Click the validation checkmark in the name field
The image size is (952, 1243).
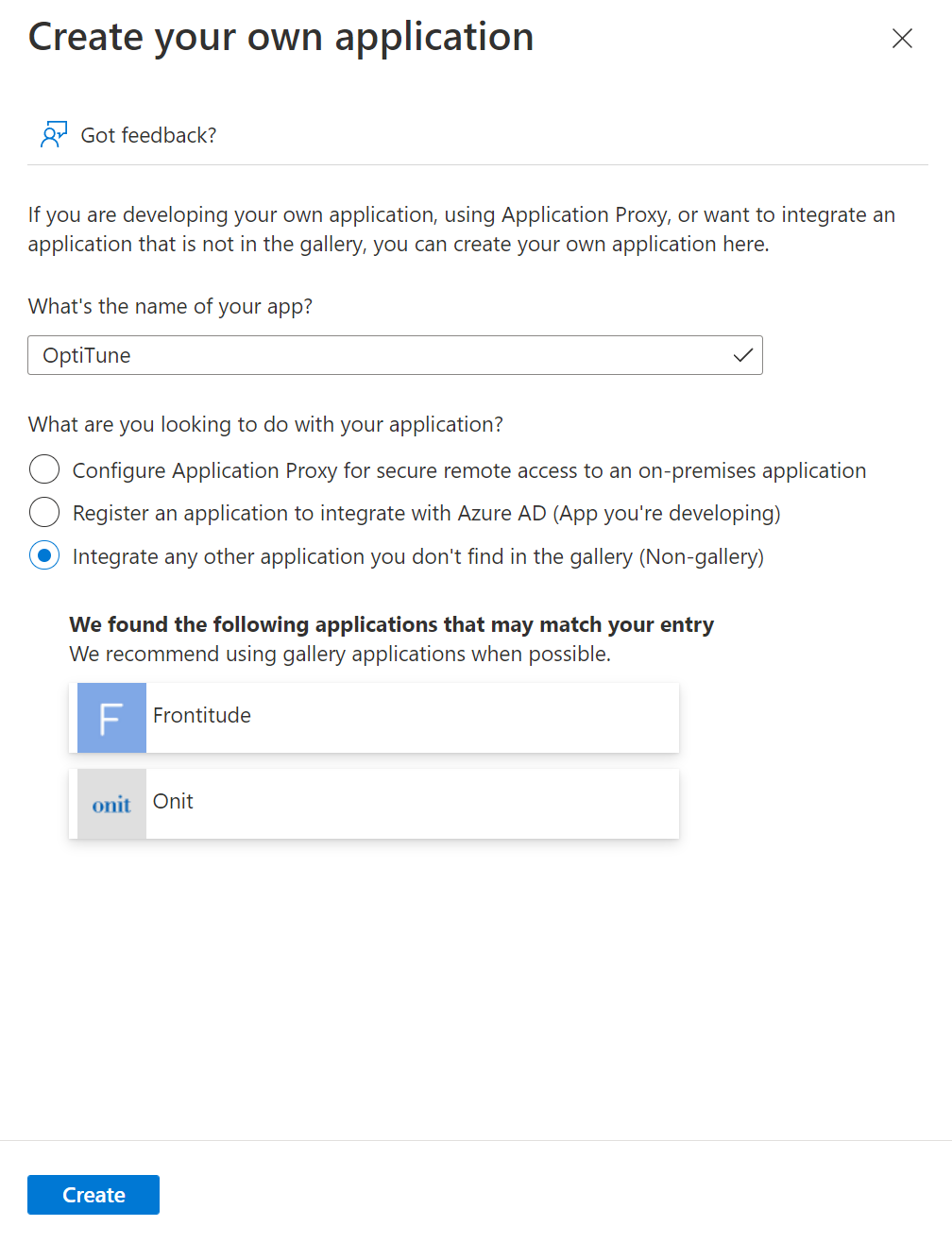743,355
